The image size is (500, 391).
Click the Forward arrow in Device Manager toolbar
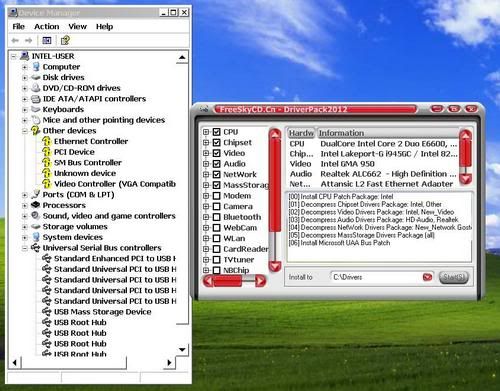point(28,40)
